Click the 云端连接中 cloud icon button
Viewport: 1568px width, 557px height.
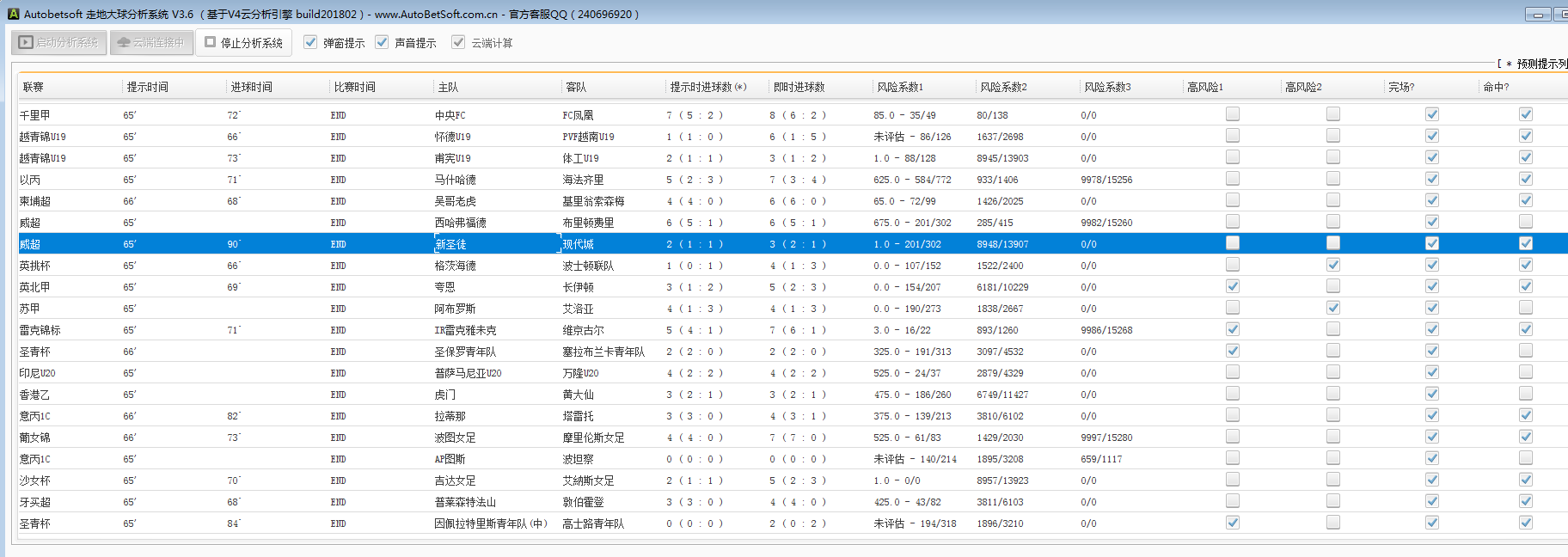tap(150, 42)
